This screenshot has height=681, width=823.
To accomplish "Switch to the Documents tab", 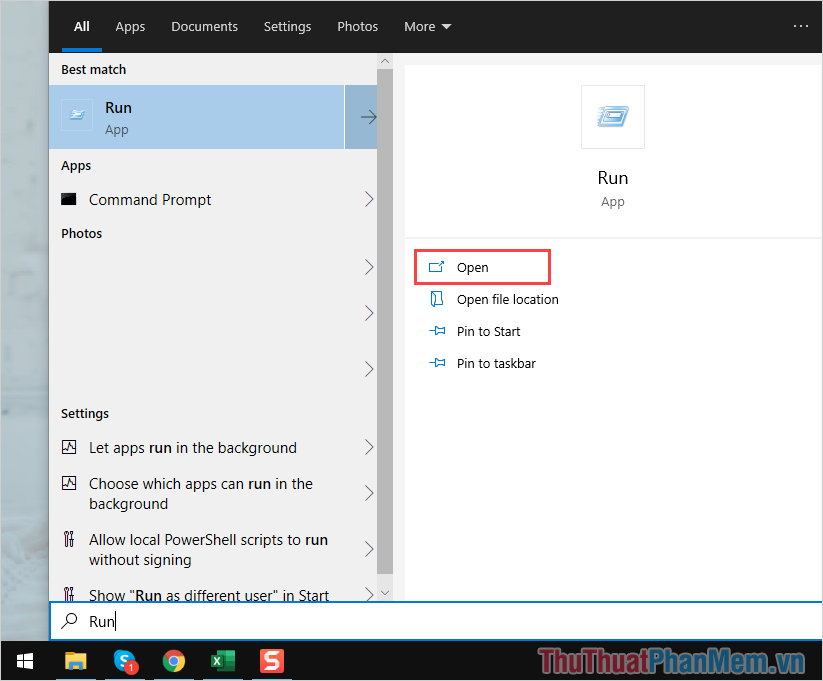I will tap(204, 26).
